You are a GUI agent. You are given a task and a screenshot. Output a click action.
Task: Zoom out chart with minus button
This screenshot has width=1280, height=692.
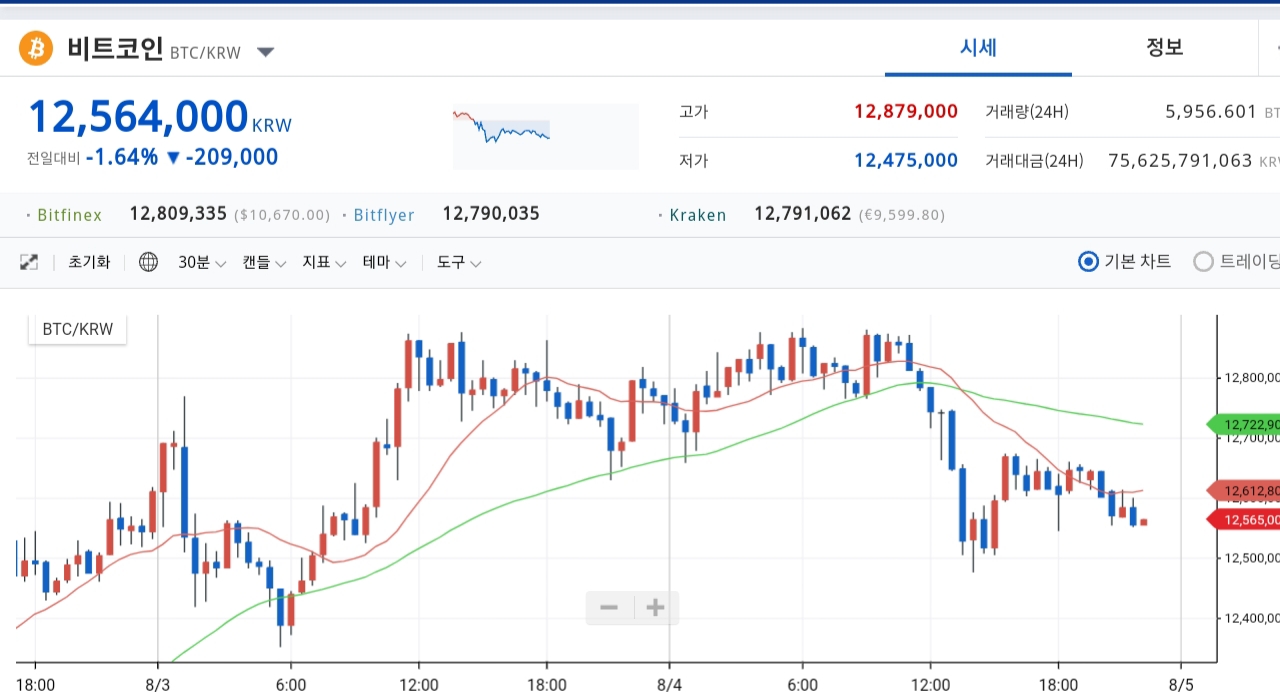pyautogui.click(x=609, y=607)
